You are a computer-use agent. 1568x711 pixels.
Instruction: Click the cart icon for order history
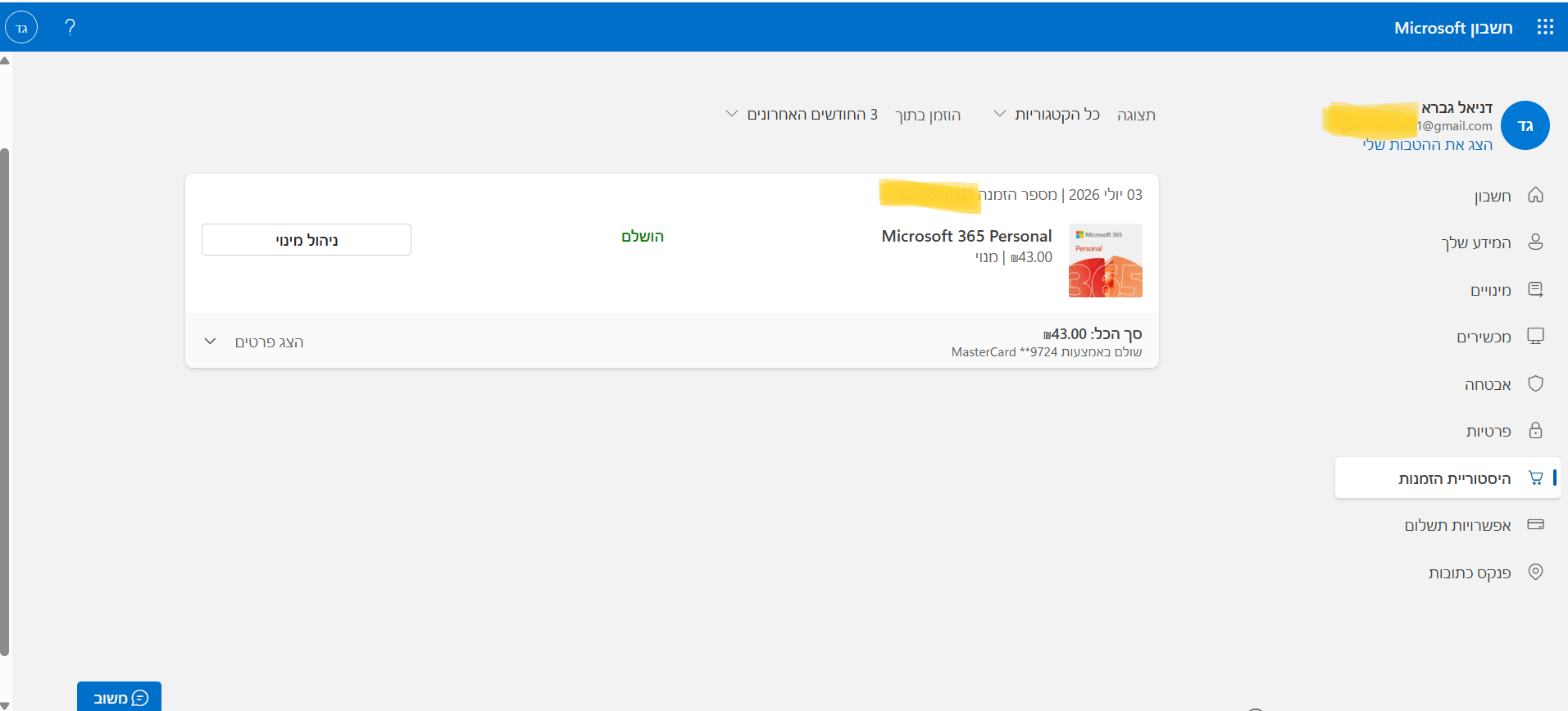click(x=1535, y=478)
